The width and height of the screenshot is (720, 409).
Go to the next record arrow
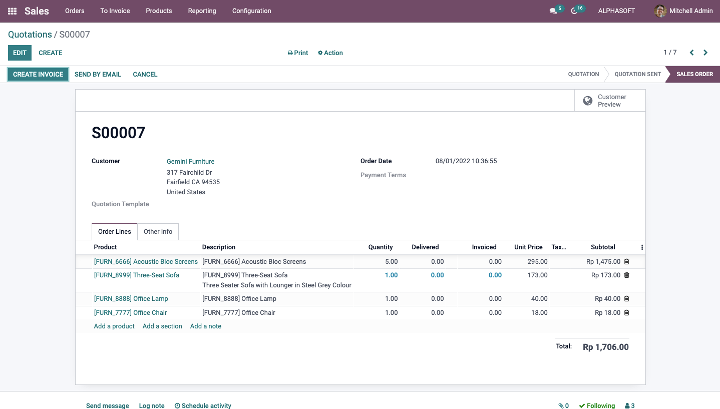706,52
